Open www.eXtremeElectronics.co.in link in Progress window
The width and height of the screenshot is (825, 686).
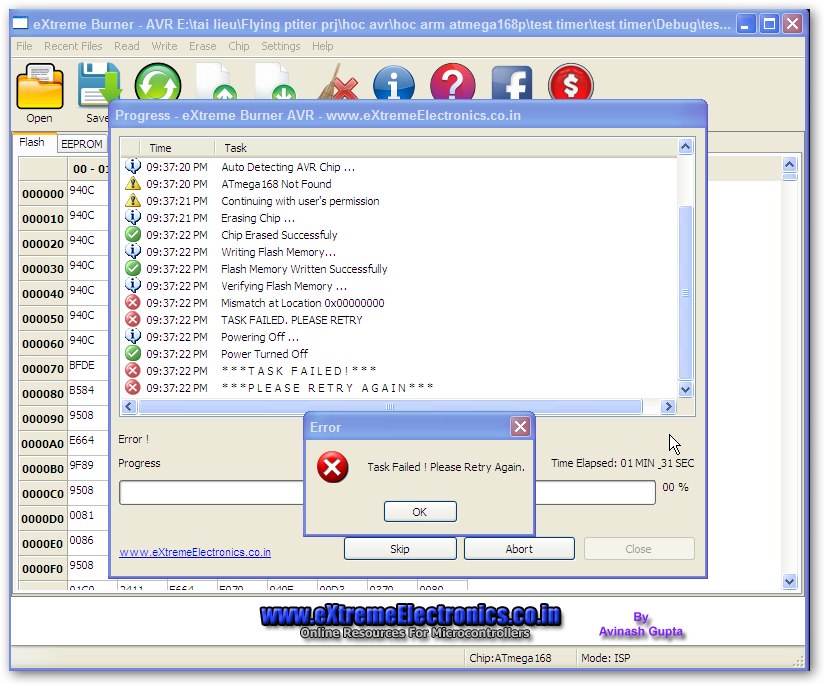195,552
